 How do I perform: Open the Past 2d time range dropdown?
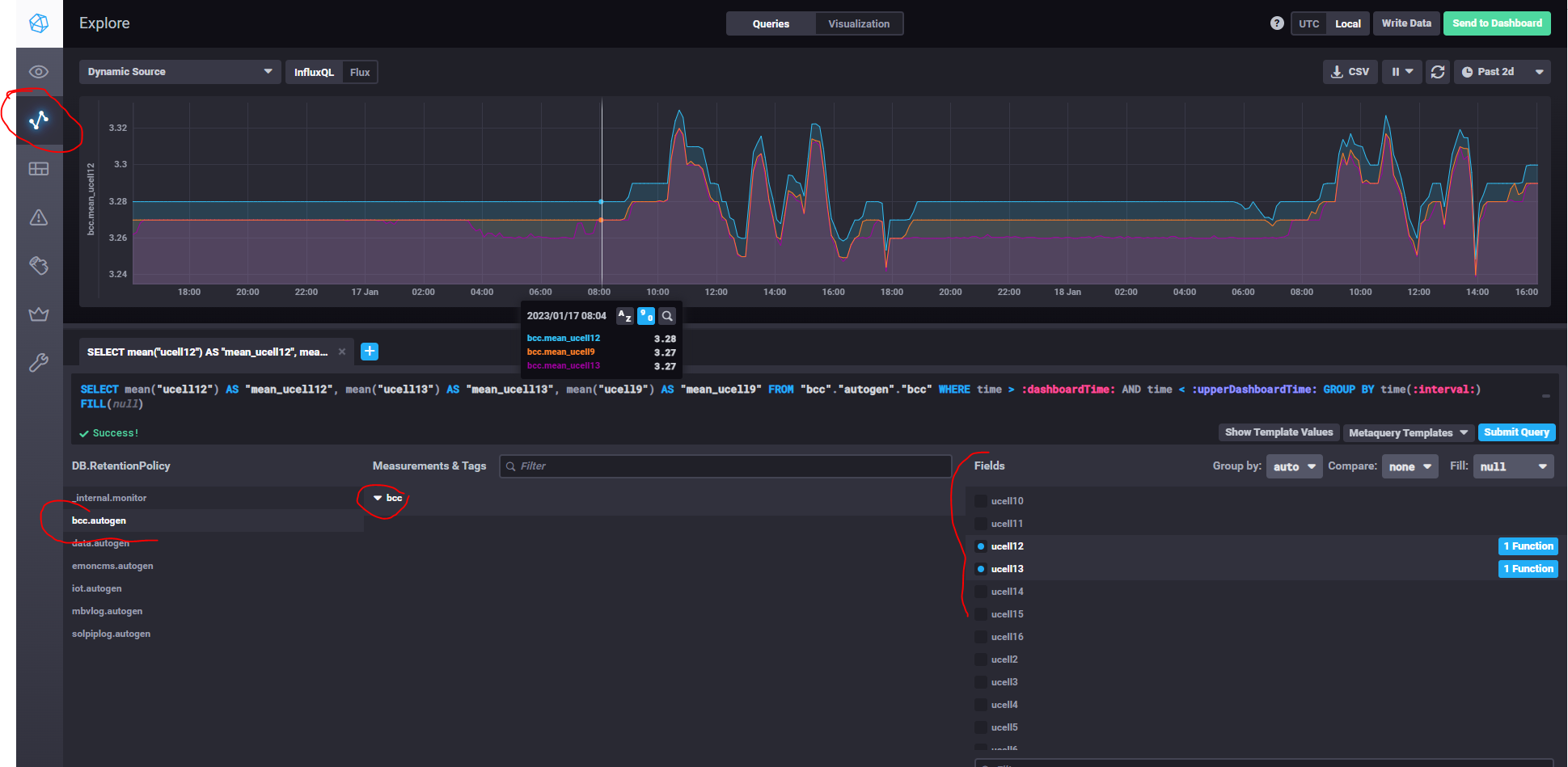tap(1502, 72)
